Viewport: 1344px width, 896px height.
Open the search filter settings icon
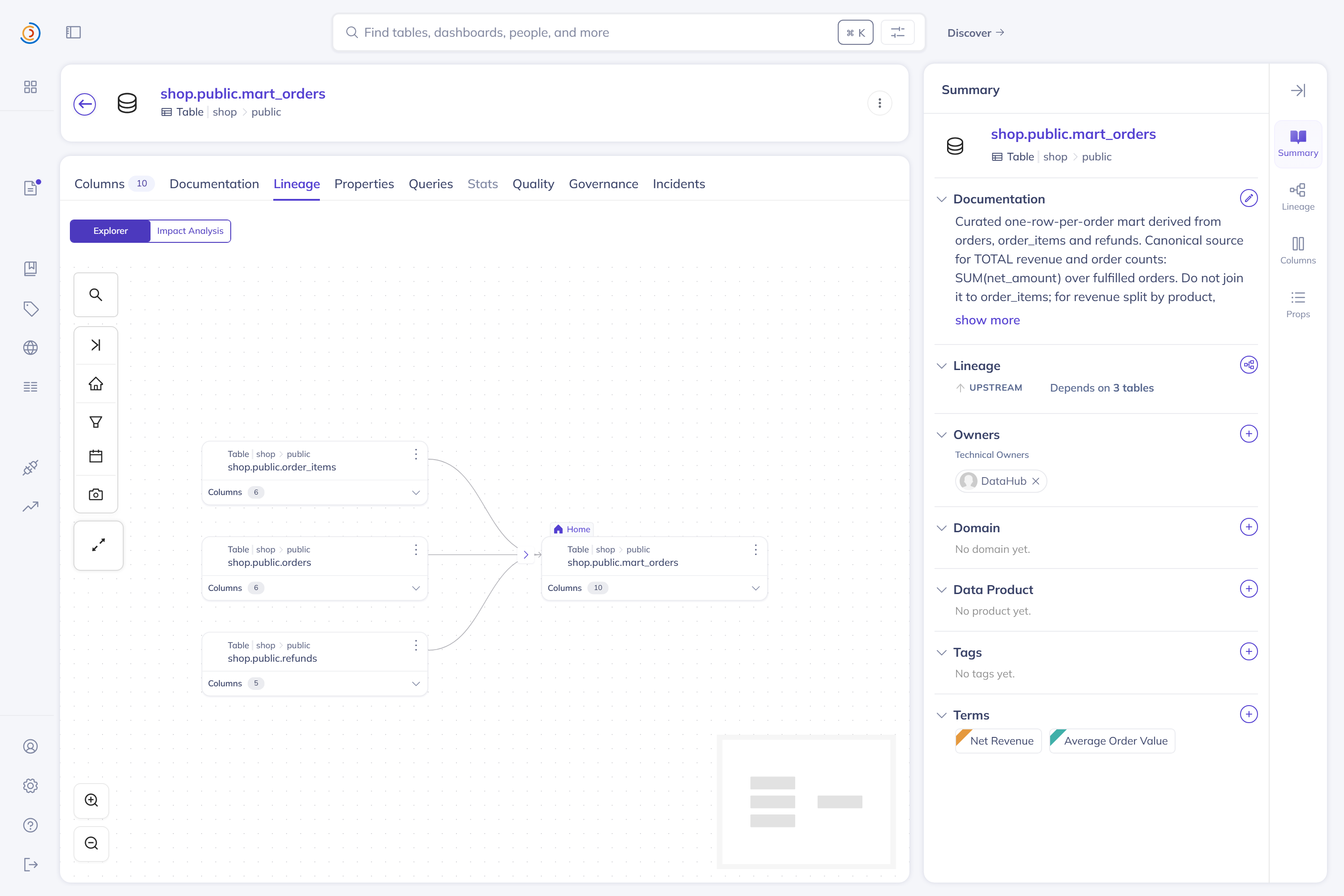pos(897,33)
